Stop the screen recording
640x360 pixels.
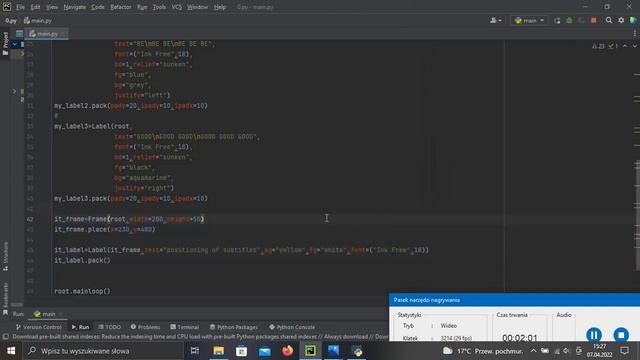tap(621, 335)
